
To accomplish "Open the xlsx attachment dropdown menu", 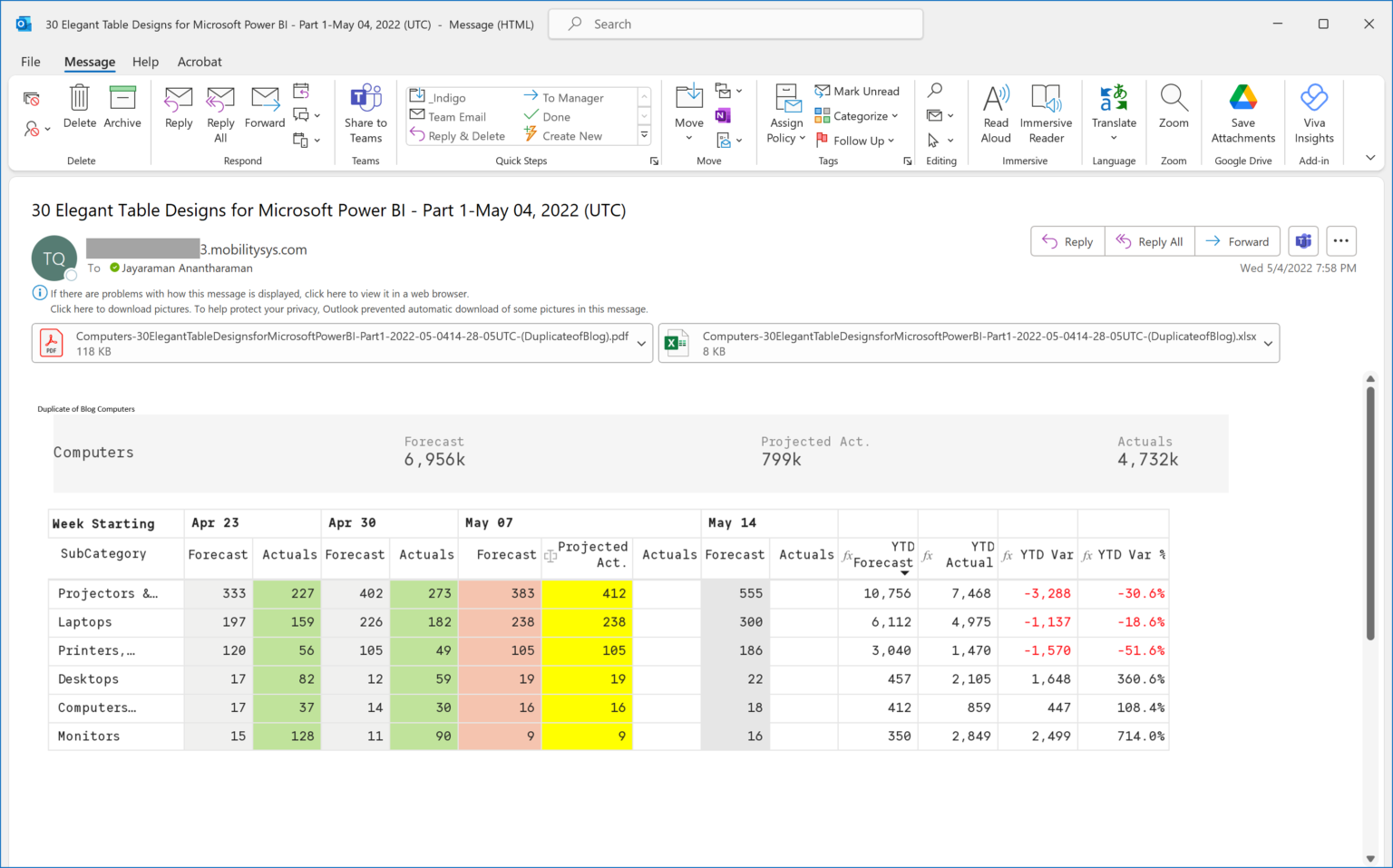I will [x=1267, y=343].
